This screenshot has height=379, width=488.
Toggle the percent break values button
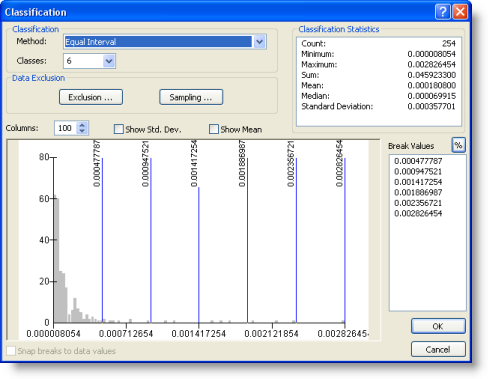[x=459, y=145]
